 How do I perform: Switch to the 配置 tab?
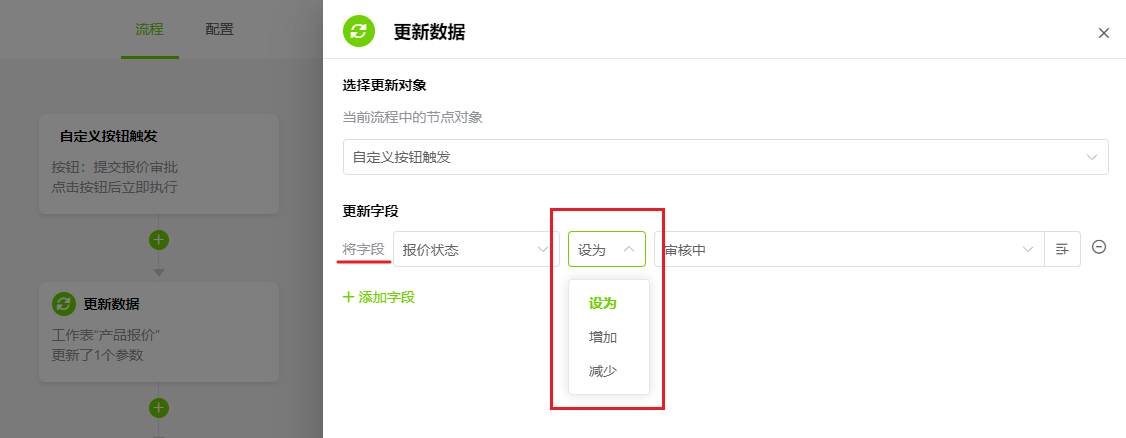pyautogui.click(x=219, y=29)
